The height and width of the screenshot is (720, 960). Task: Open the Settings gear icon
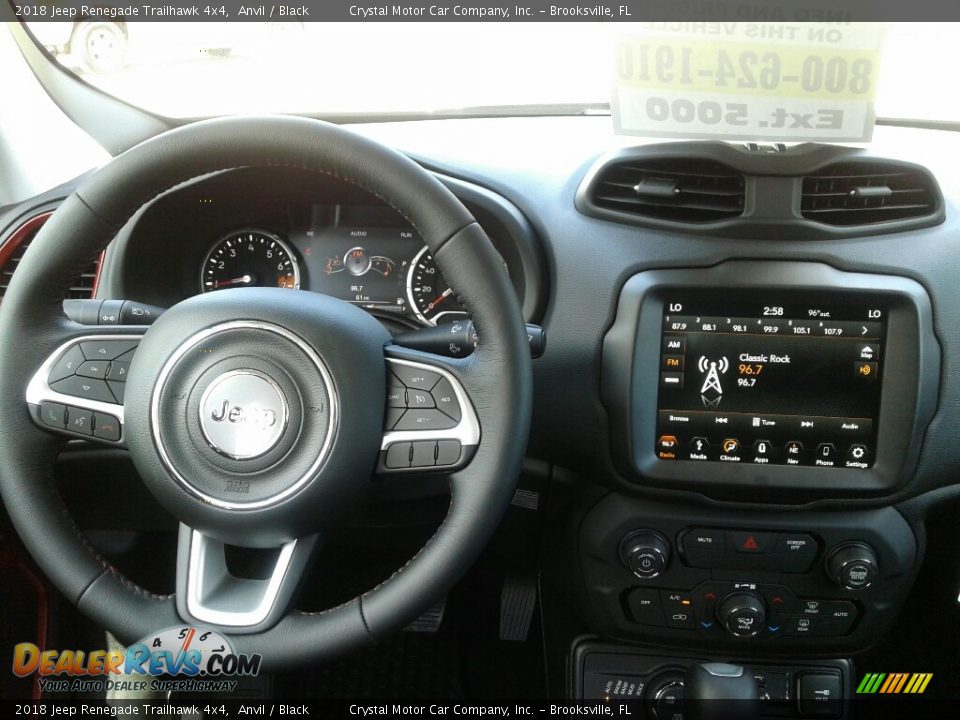coord(857,455)
